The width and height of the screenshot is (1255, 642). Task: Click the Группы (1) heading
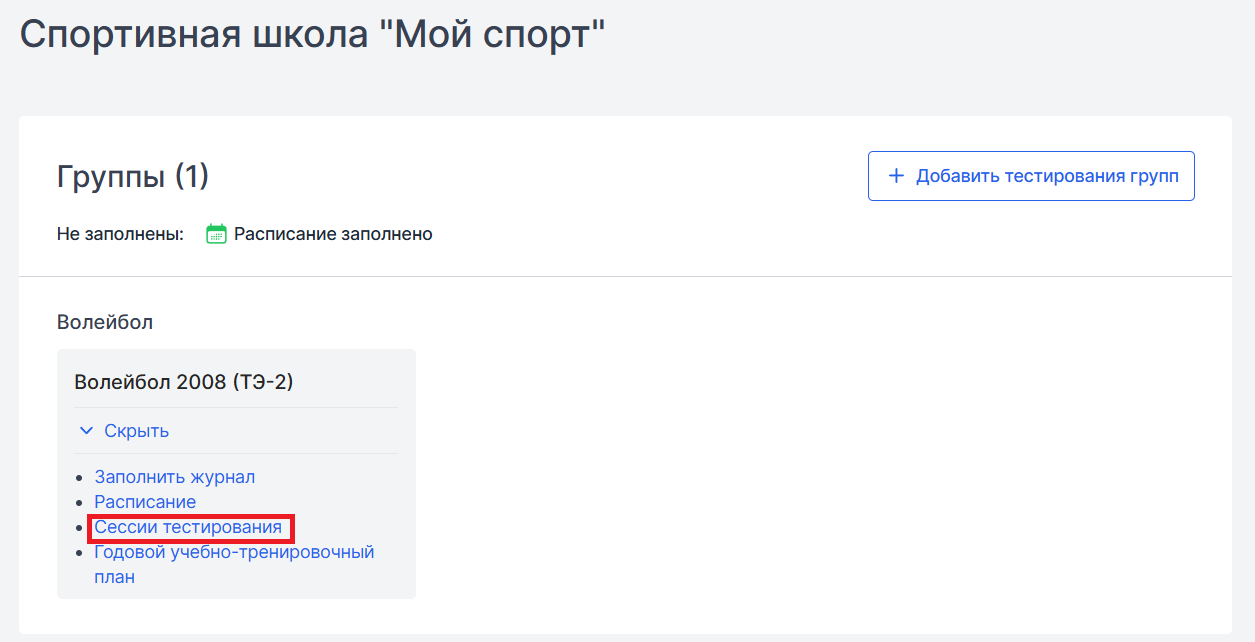133,177
